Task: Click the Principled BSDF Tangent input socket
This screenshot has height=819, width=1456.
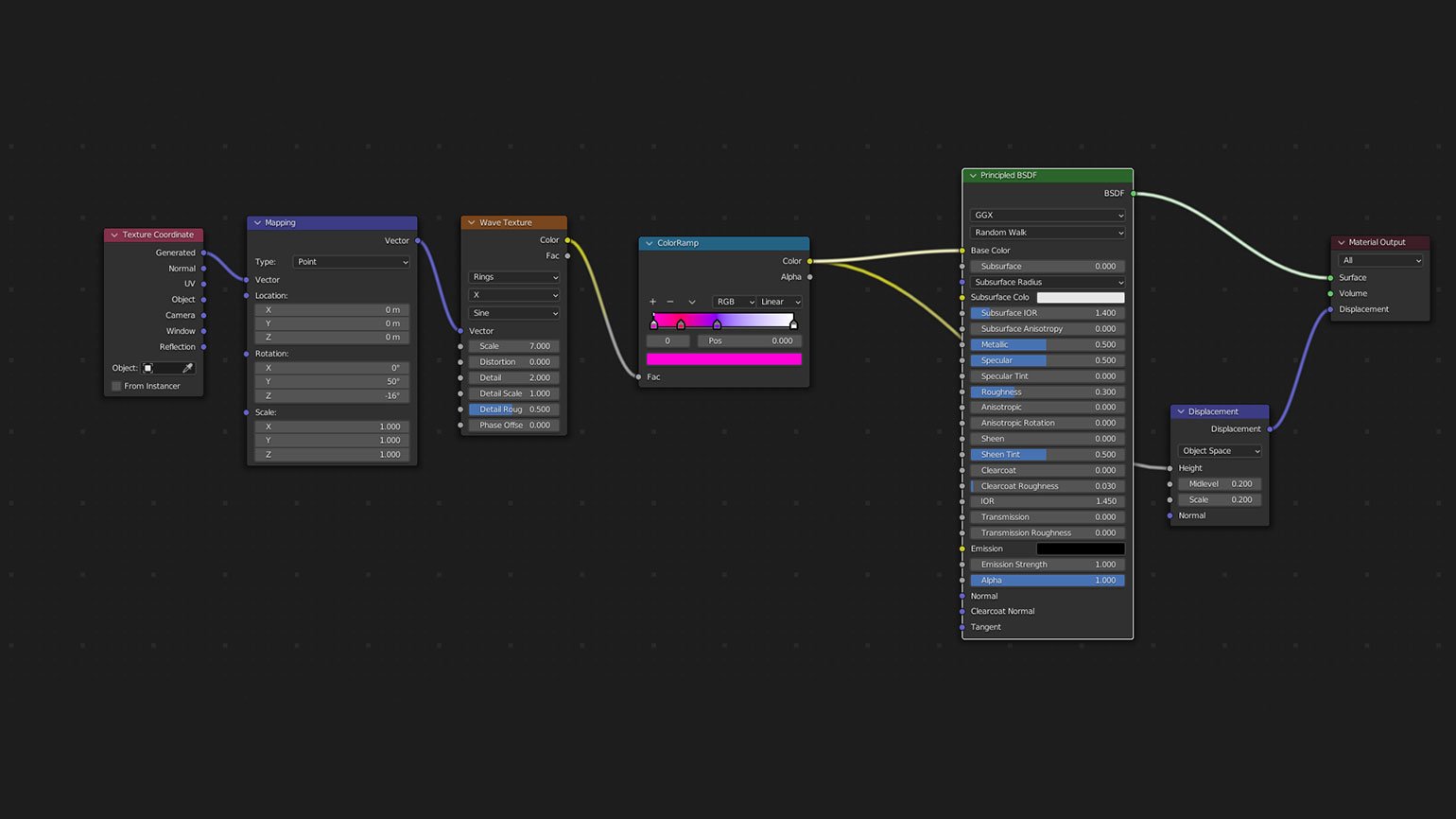Action: pos(962,627)
